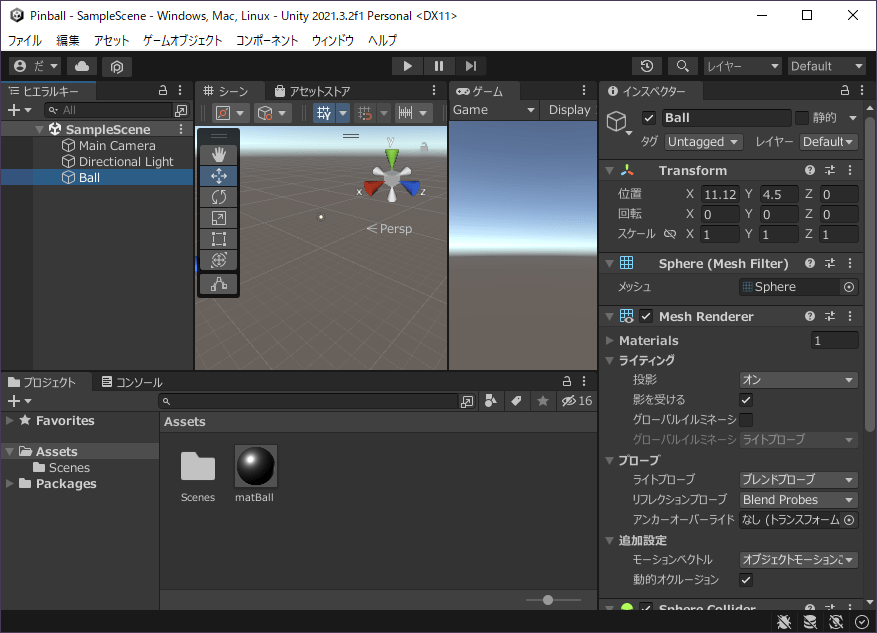Toggle the static checkbox for Ball
Image resolution: width=877 pixels, height=633 pixels.
coord(802,118)
